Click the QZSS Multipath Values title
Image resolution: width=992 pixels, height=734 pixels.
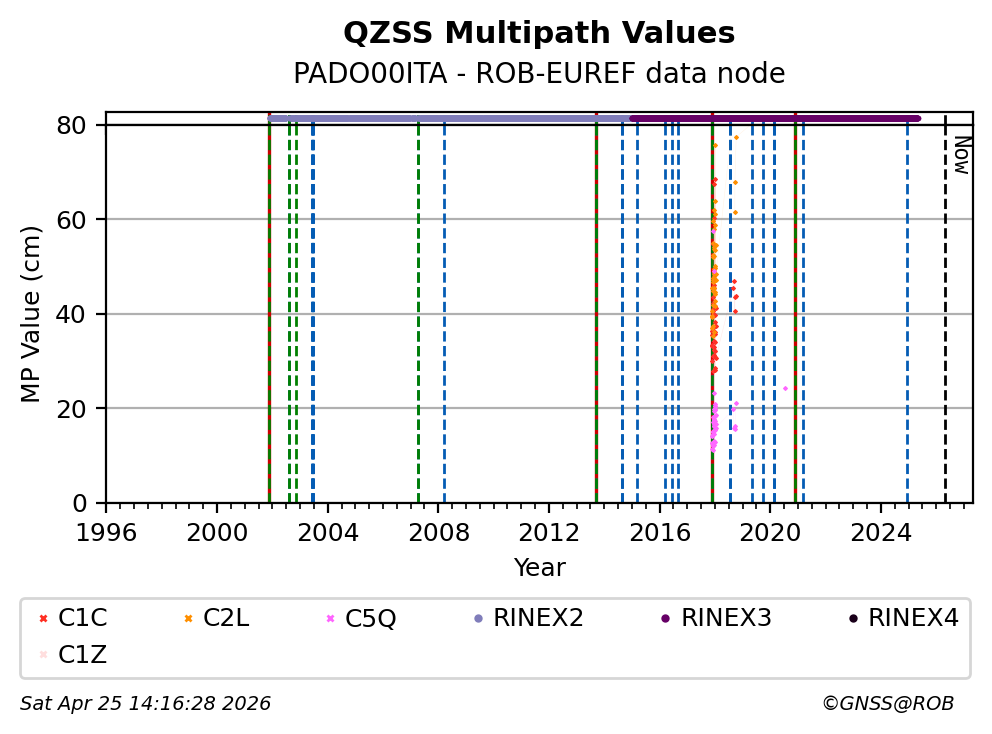pos(539,34)
